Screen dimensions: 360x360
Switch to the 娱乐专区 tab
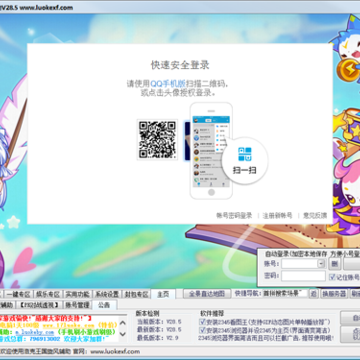click(48, 294)
